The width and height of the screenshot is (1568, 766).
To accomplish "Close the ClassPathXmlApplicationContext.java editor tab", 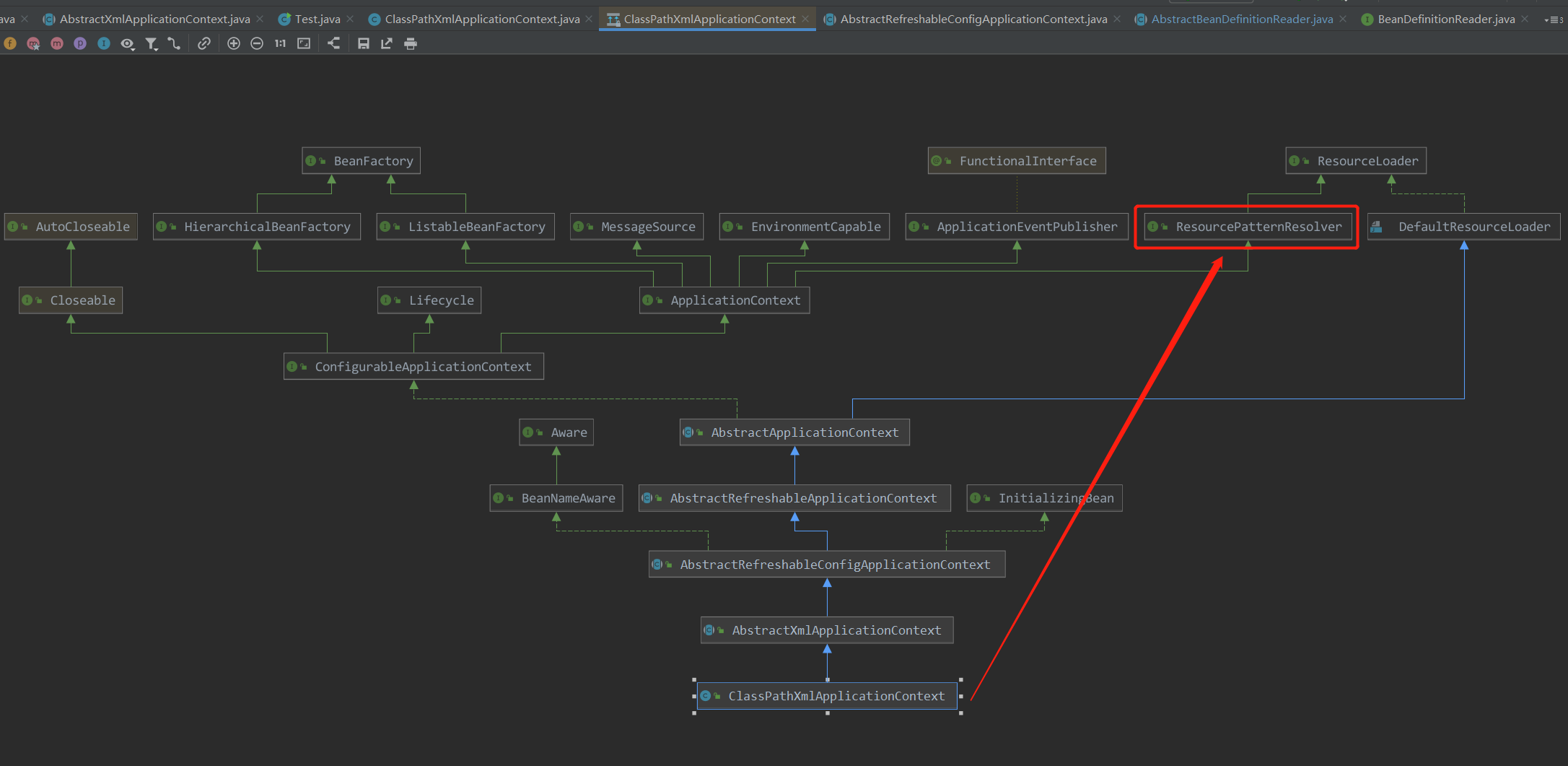I will (x=589, y=19).
